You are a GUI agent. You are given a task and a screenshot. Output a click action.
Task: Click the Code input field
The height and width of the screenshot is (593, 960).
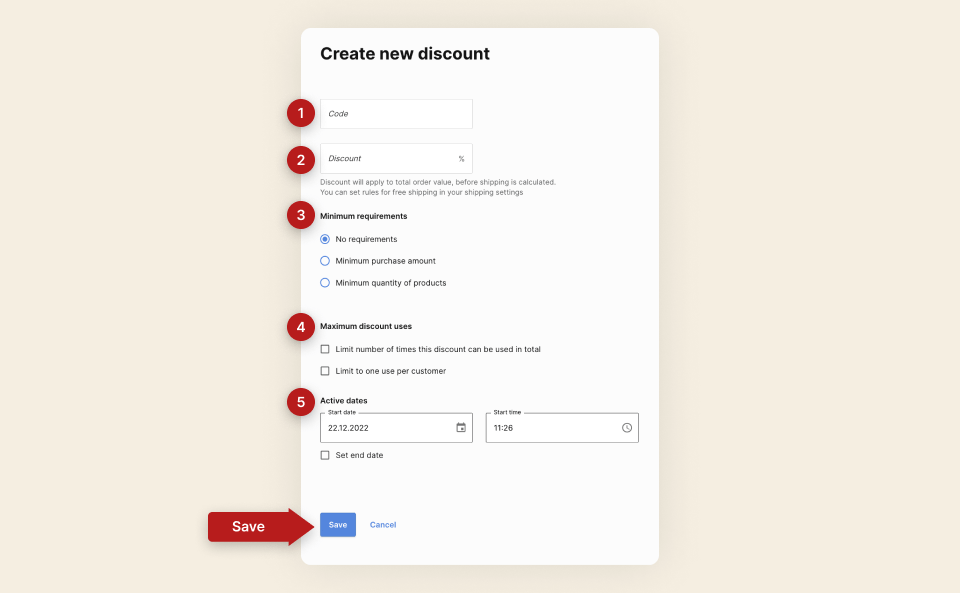tap(396, 113)
